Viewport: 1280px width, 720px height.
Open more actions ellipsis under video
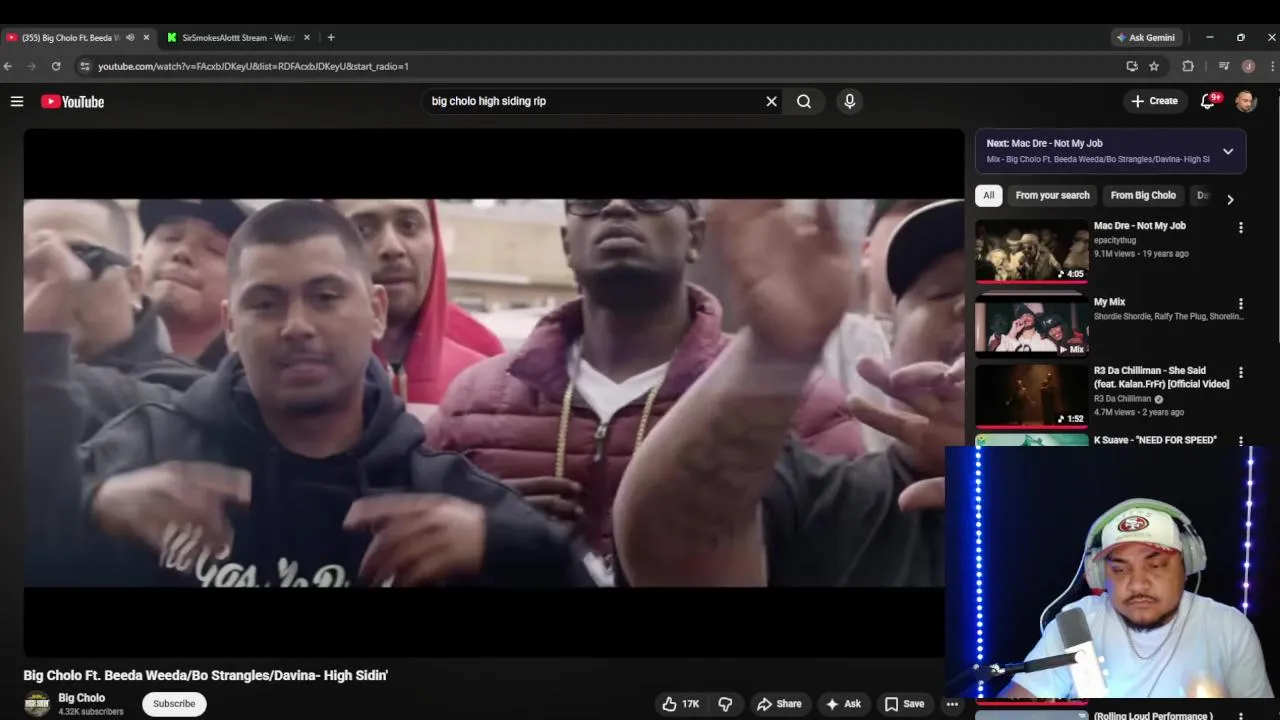pos(952,704)
